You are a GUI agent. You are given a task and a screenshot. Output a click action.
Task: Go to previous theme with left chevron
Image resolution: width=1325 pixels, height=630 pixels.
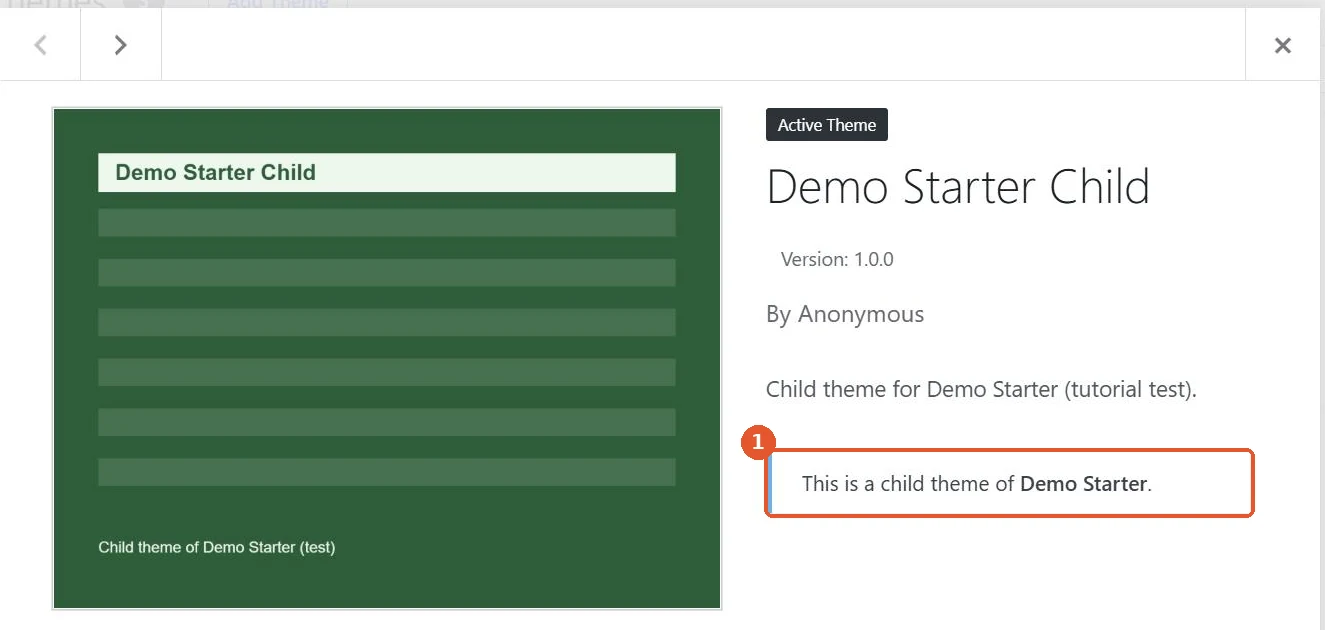point(40,45)
